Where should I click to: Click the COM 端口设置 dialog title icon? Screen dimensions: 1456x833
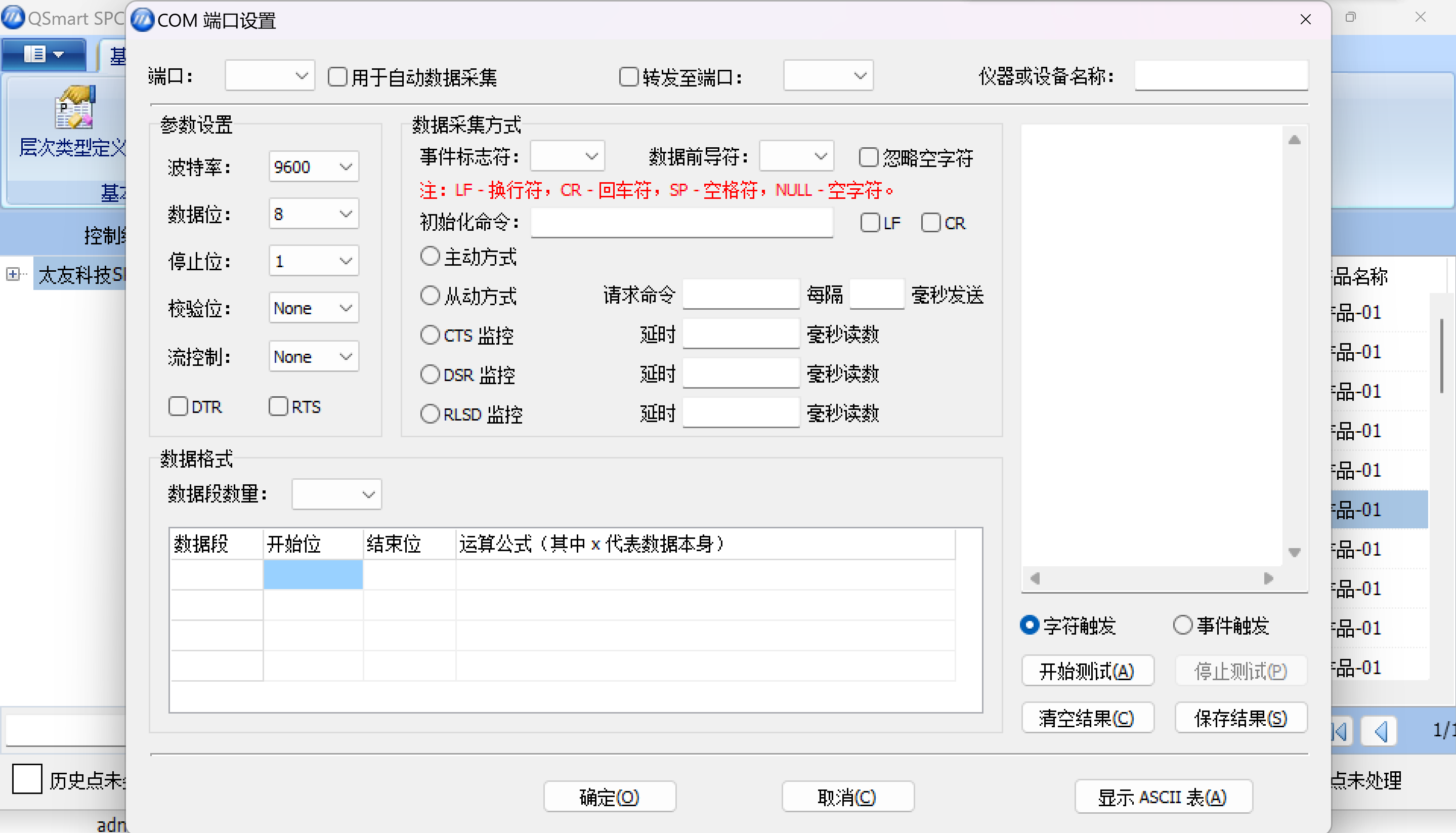[x=141, y=19]
